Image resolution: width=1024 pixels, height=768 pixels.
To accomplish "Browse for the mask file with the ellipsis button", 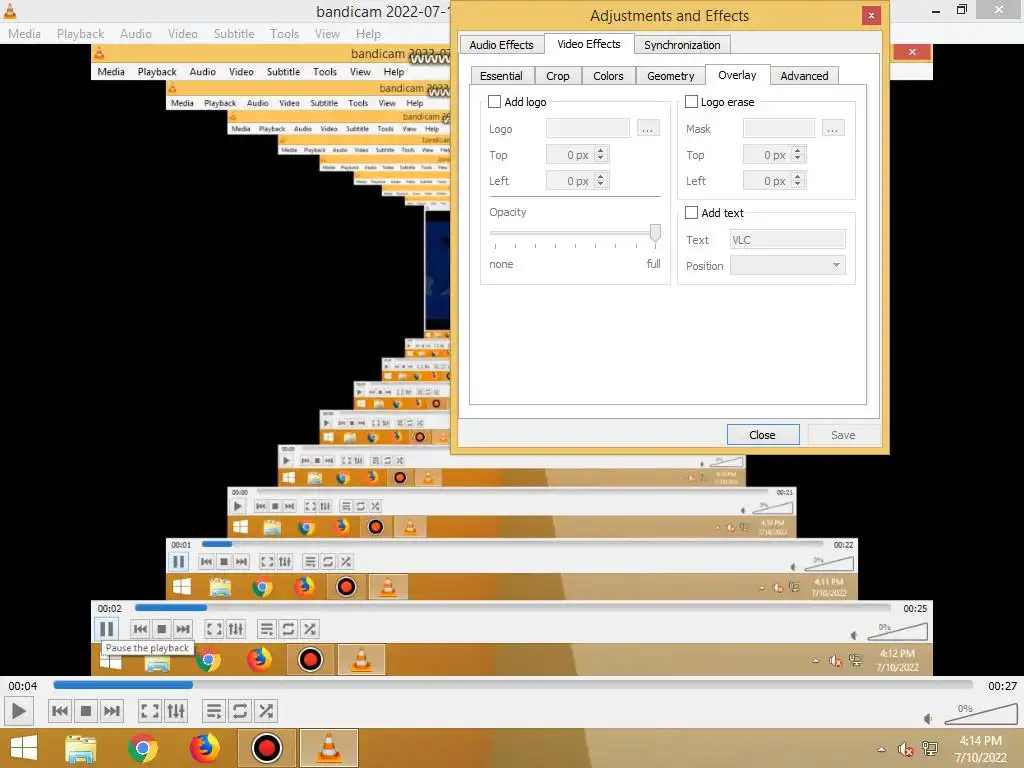I will (833, 129).
